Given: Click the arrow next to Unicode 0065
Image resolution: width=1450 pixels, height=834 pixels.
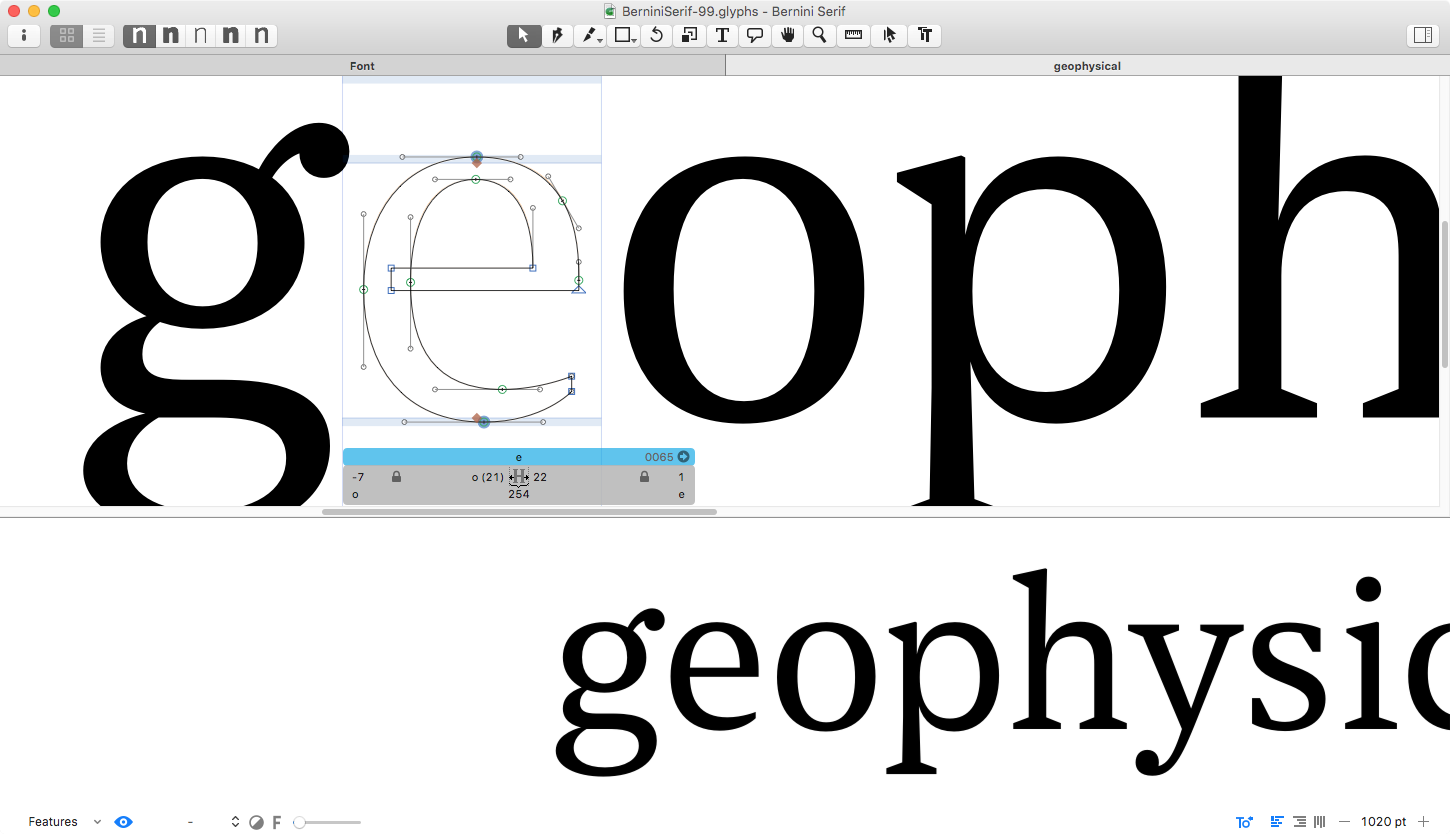Looking at the screenshot, I should tap(684, 457).
